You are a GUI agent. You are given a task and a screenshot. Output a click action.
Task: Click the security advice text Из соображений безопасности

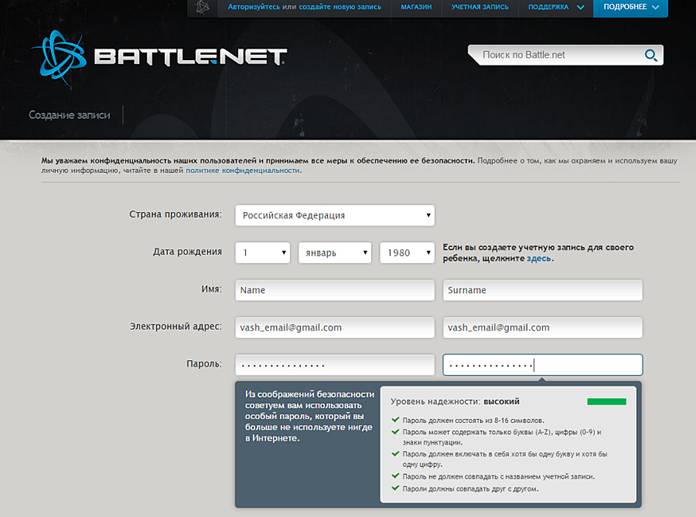click(x=309, y=416)
